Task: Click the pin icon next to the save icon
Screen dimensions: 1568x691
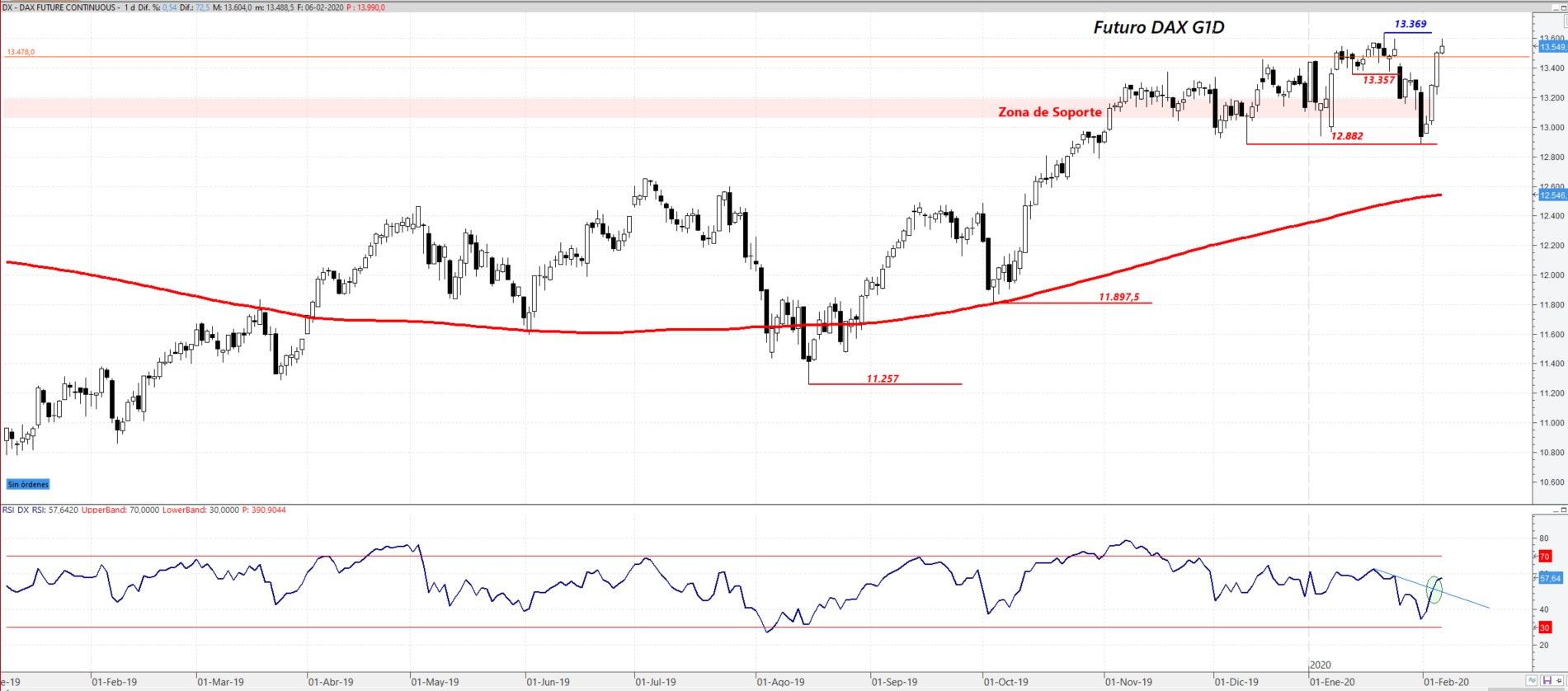Action: pos(1559,680)
